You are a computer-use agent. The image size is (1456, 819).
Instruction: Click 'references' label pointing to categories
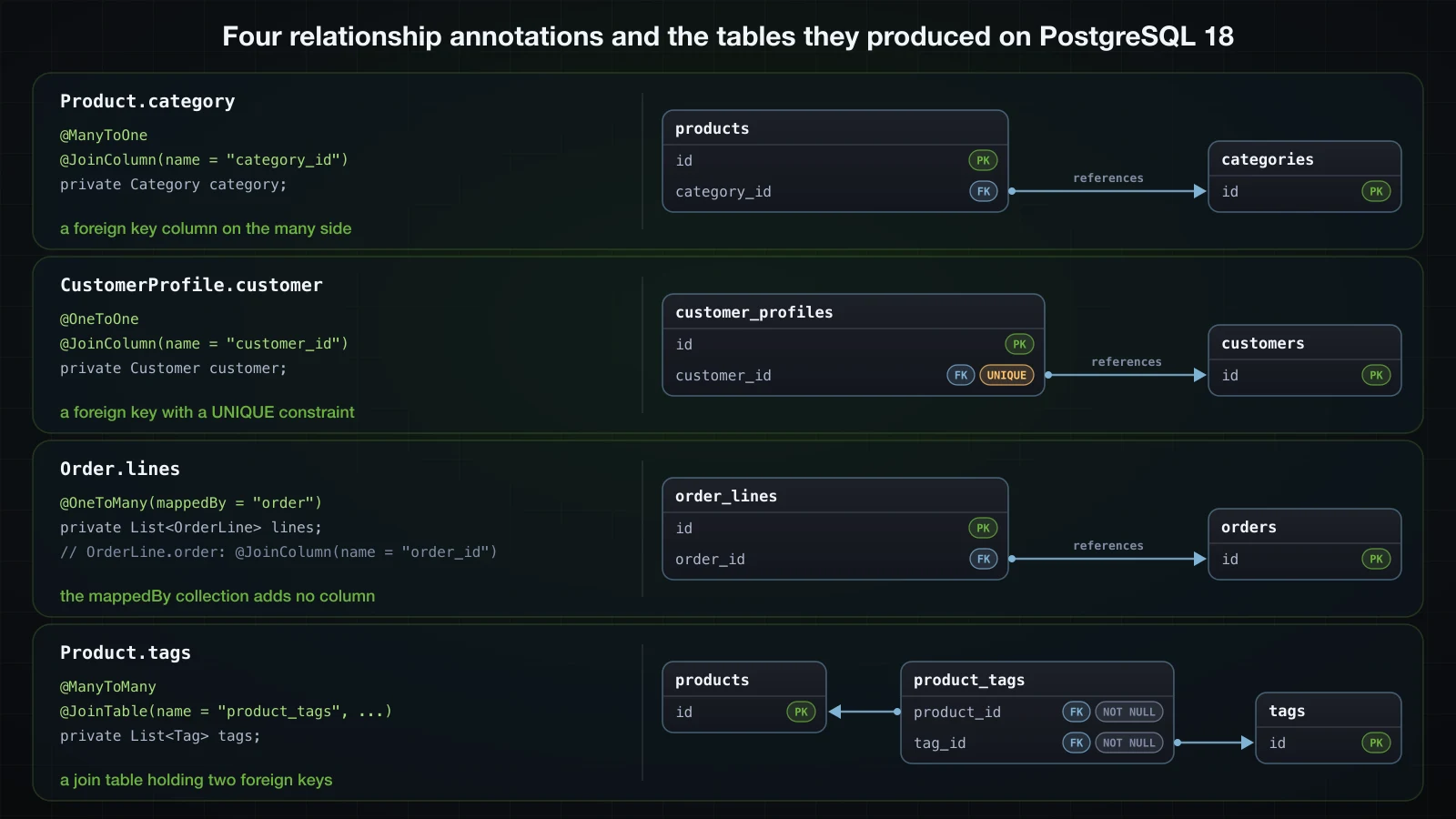click(x=1108, y=177)
